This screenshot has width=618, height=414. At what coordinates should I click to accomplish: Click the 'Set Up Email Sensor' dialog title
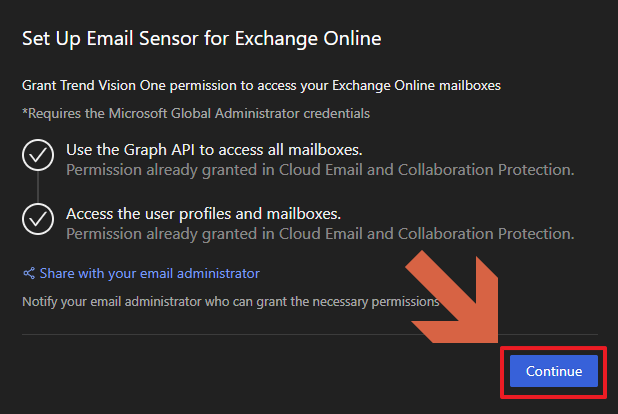(x=202, y=39)
